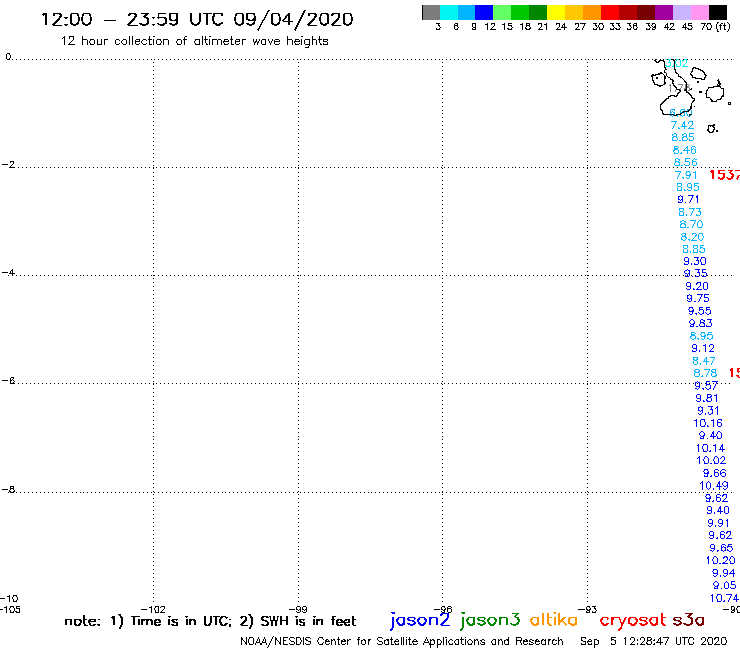Click the black swatch ending the color scale

click(717, 12)
